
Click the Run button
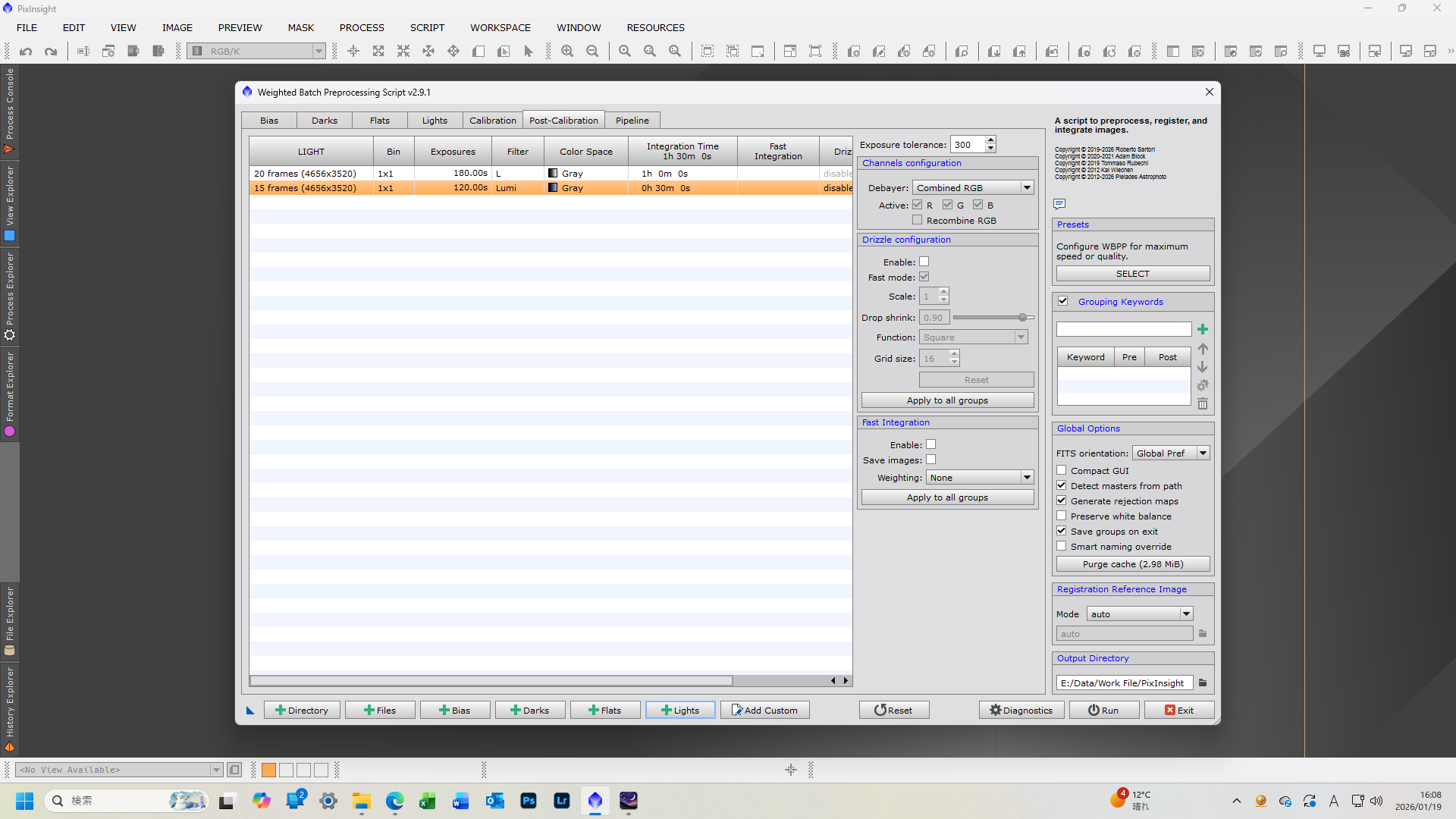pos(1103,711)
